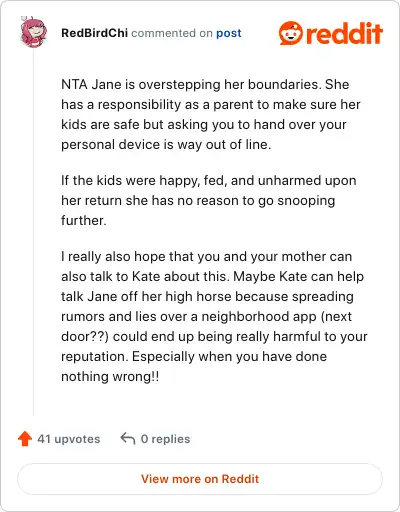400x512 pixels.
Task: Click the View more on Reddit button
Action: (x=200, y=479)
